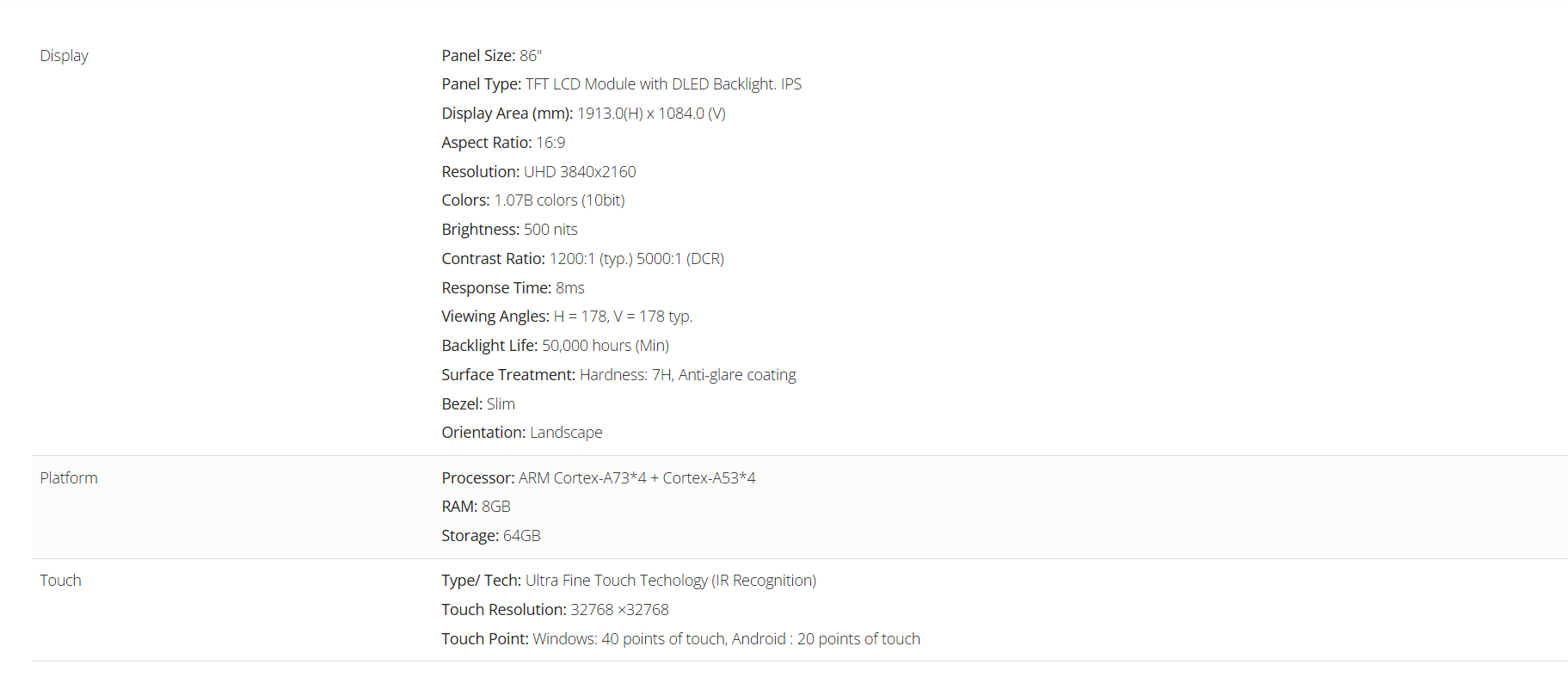Click the Response Time 8ms entry
The width and height of the screenshot is (1568, 677).
[x=513, y=288]
